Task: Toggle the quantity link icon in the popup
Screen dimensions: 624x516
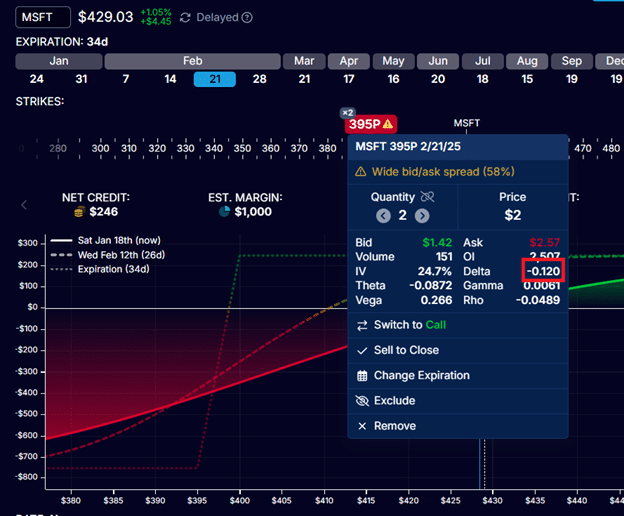Action: tap(427, 197)
